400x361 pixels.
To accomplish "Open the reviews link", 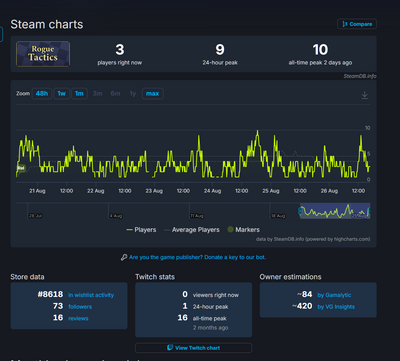I will click(78, 318).
